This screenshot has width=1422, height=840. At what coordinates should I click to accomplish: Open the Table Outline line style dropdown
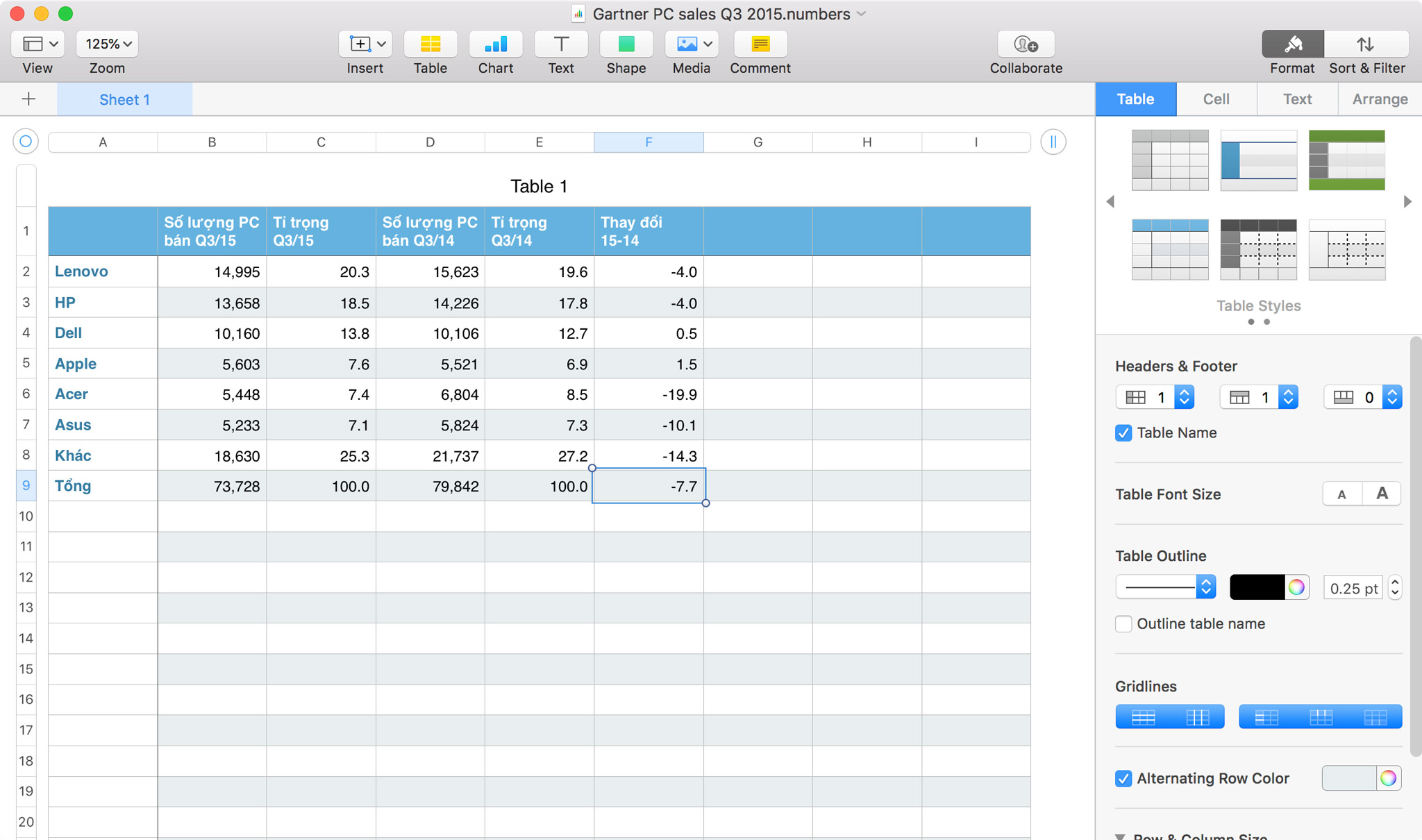[1166, 587]
